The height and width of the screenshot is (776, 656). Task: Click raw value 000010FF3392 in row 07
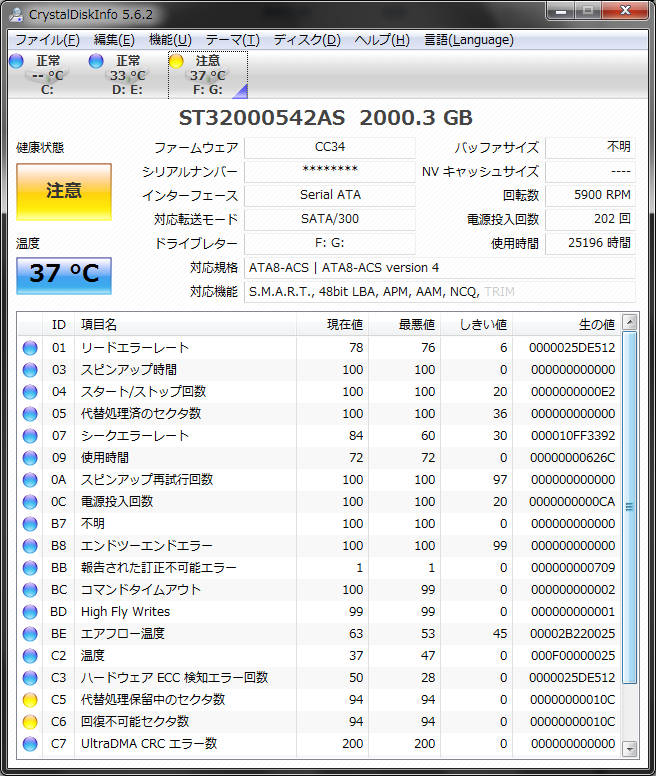(572, 436)
